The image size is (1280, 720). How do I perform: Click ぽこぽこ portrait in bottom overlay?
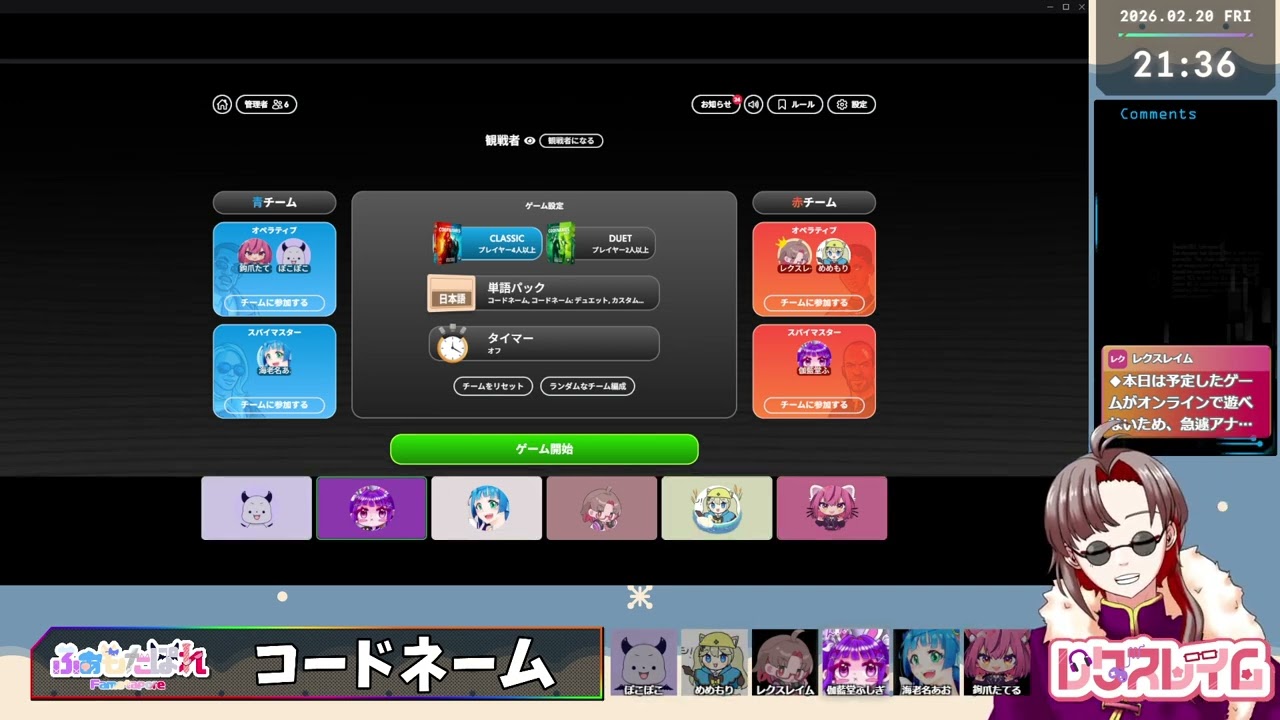click(x=644, y=662)
